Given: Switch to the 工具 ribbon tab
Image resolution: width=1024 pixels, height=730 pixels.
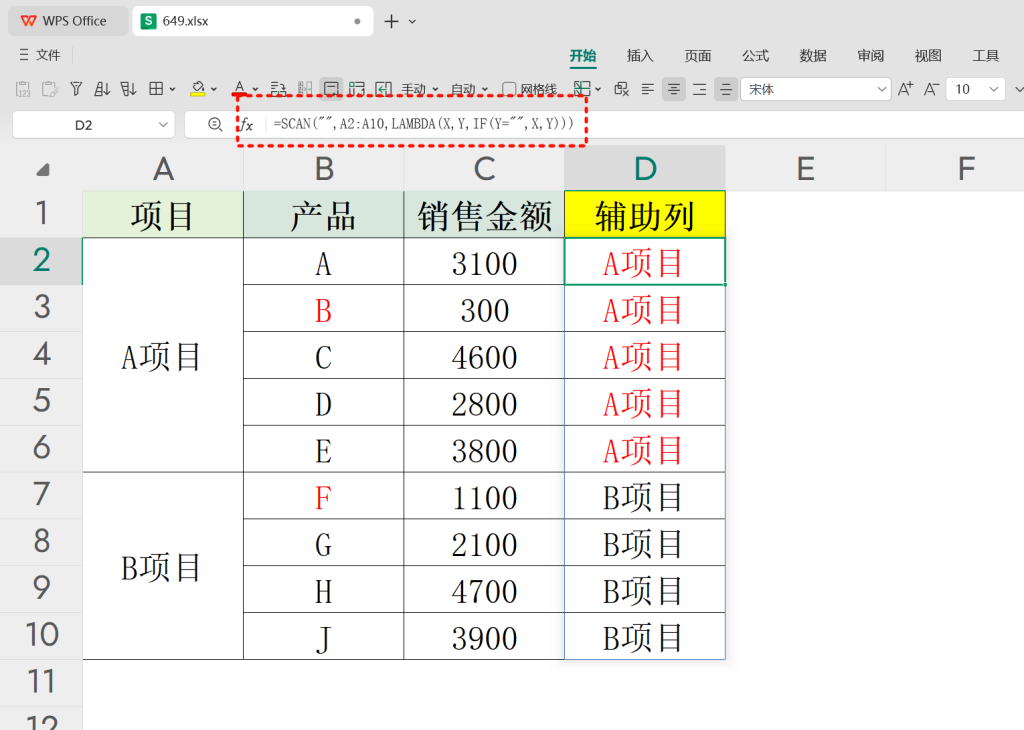Looking at the screenshot, I should tap(985, 56).
